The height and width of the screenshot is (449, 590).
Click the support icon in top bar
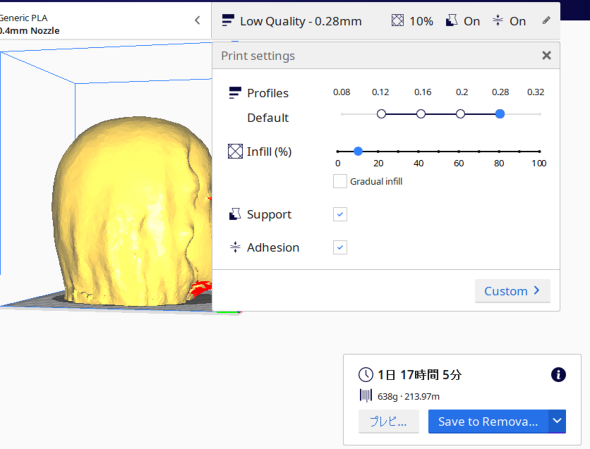click(452, 20)
